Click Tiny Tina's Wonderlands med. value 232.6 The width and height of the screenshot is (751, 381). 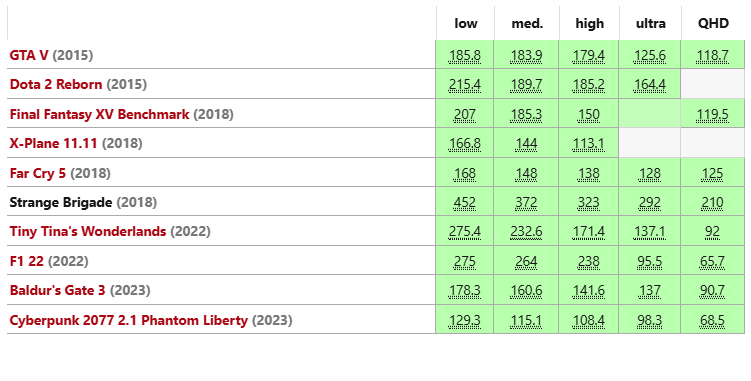pyautogui.click(x=526, y=232)
